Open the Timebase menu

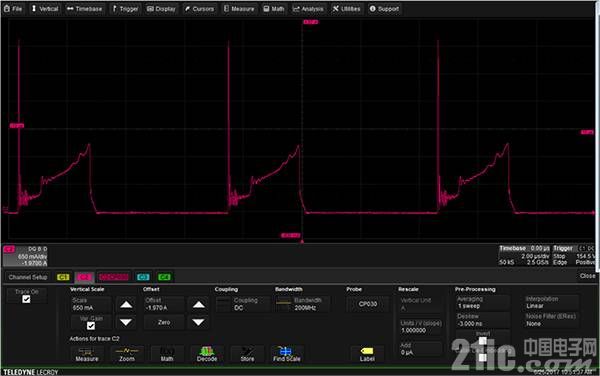point(85,9)
